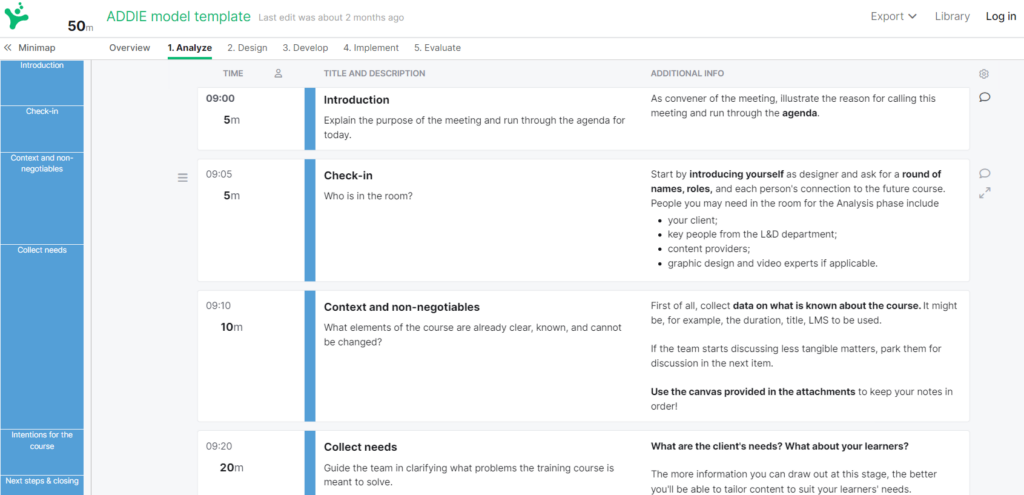Click drag handle beside Check-in block
The width and height of the screenshot is (1024, 495).
183,178
